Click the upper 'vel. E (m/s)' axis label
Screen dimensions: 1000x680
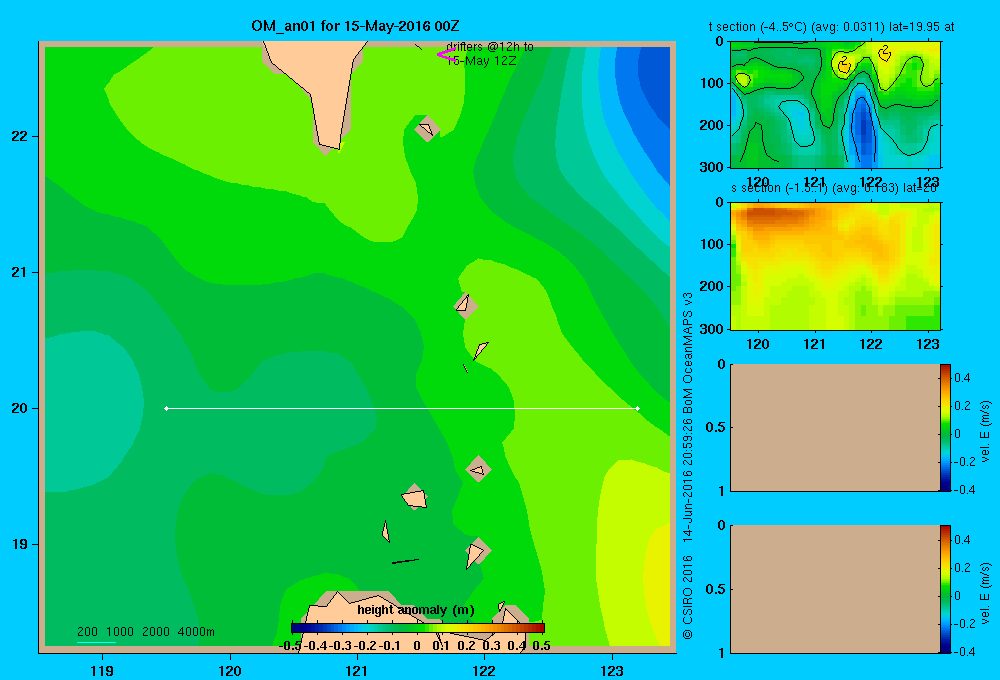click(x=986, y=431)
